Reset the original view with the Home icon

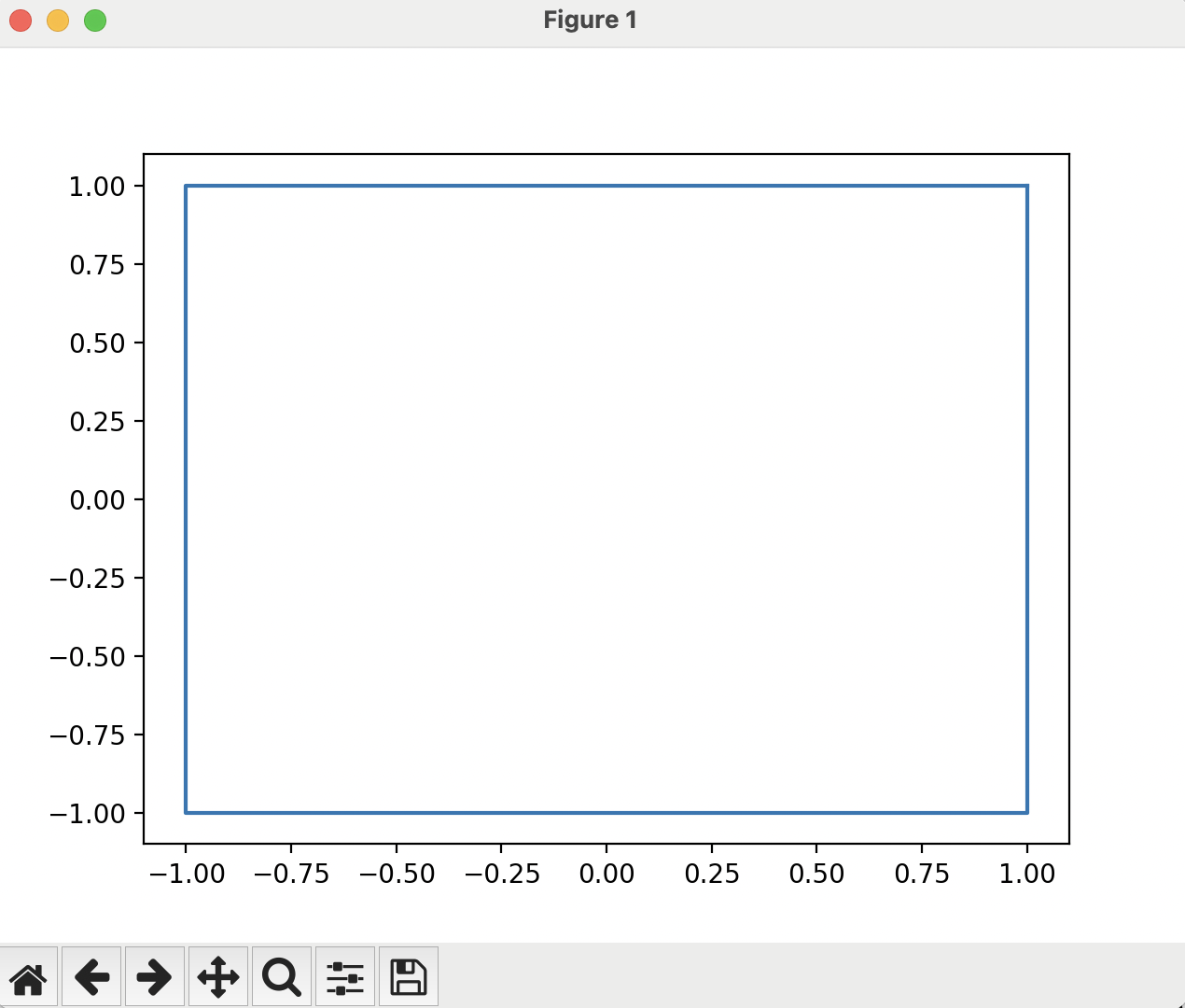pyautogui.click(x=29, y=975)
